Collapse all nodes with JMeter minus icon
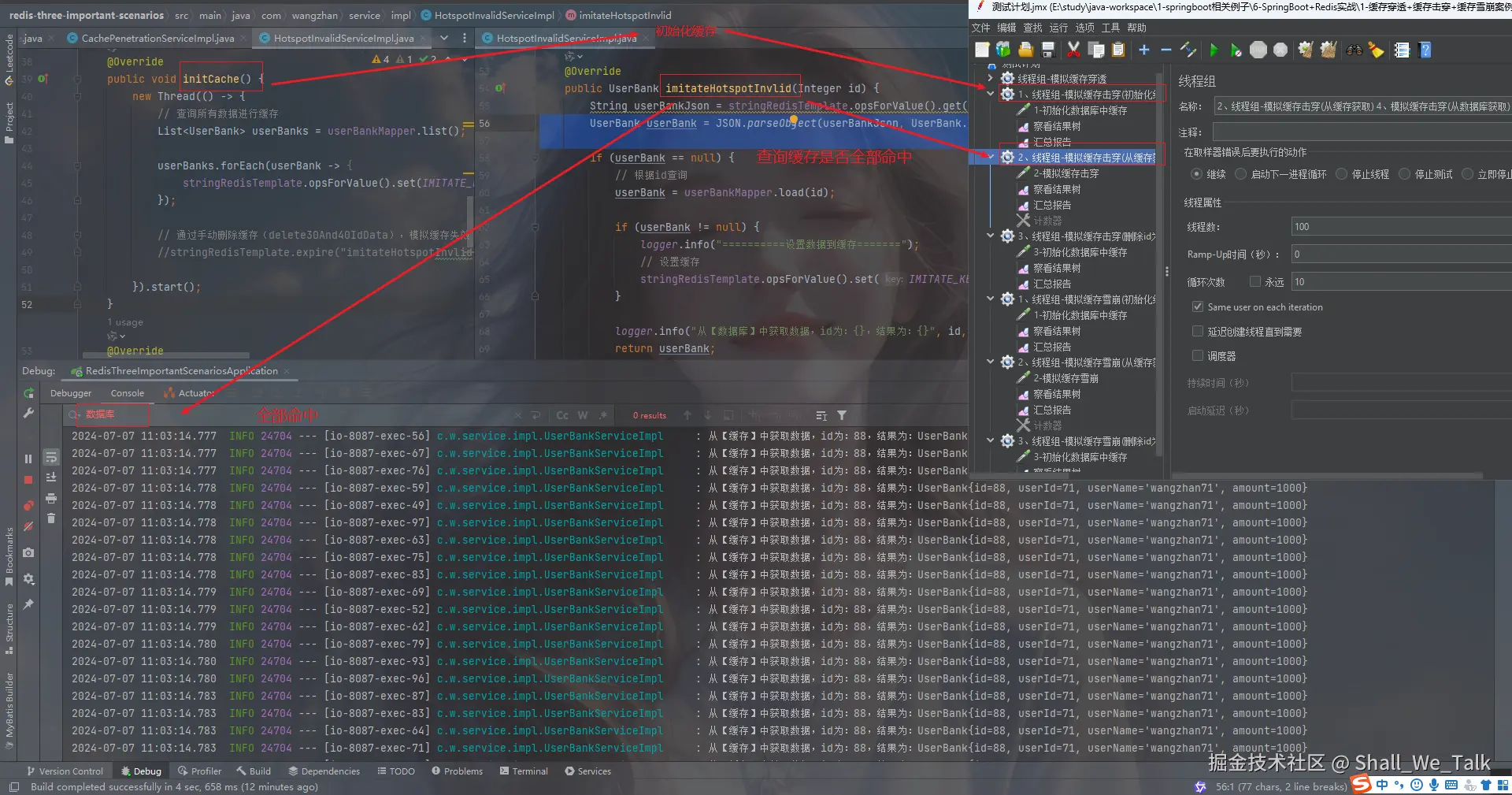This screenshot has width=1512, height=795. pyautogui.click(x=1166, y=50)
